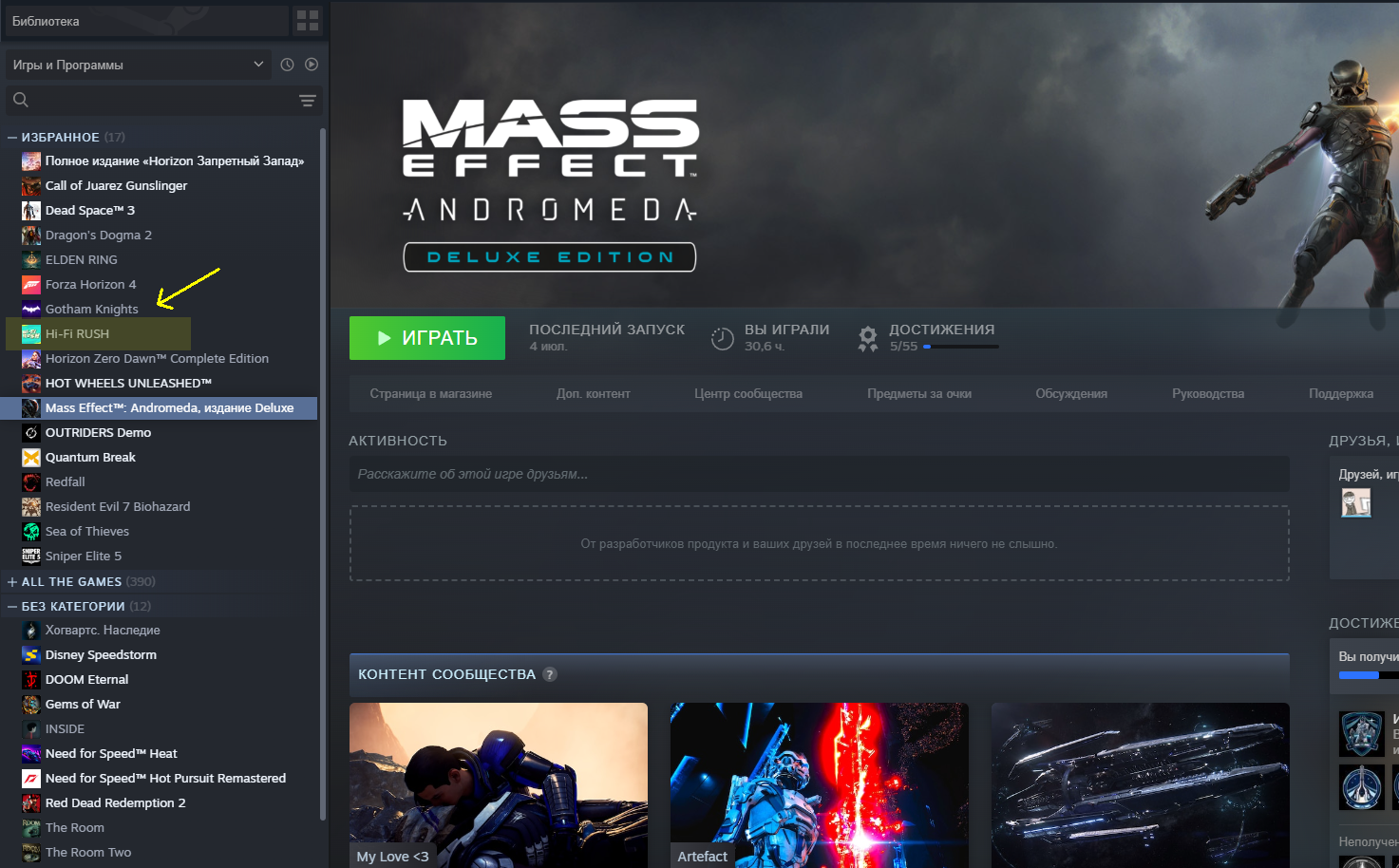Click the grid view icon beside Библиотека
Viewport: 1399px width, 868px height.
[308, 20]
